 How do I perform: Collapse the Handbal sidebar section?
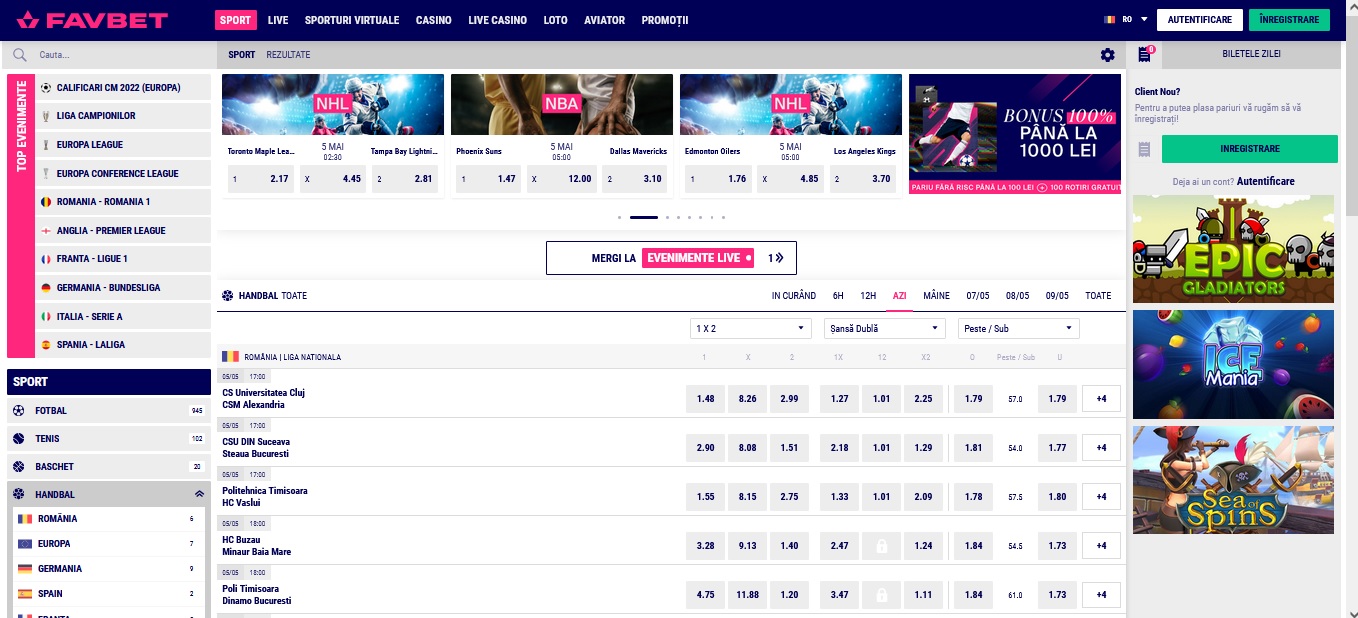199,495
